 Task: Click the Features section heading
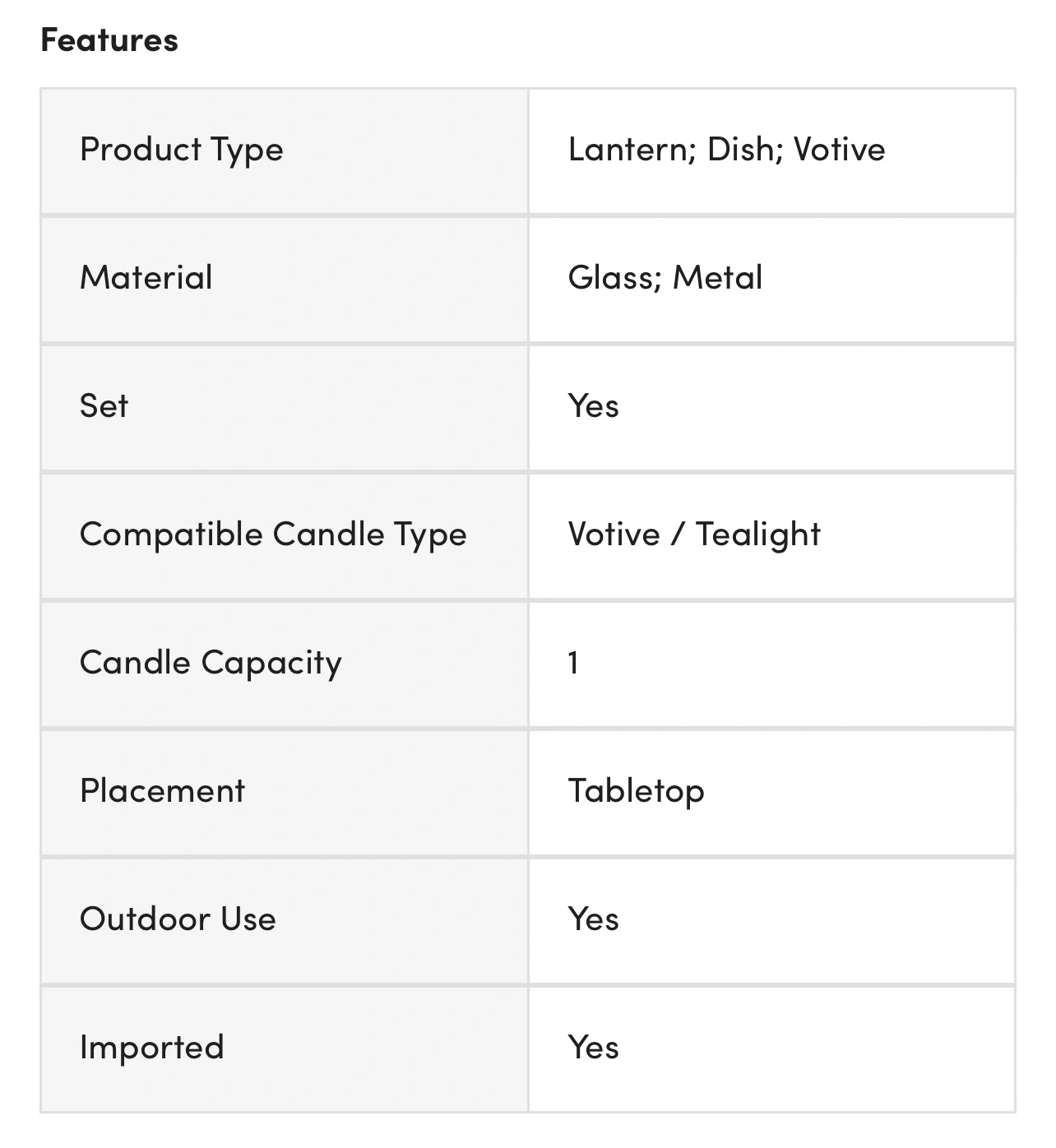109,40
